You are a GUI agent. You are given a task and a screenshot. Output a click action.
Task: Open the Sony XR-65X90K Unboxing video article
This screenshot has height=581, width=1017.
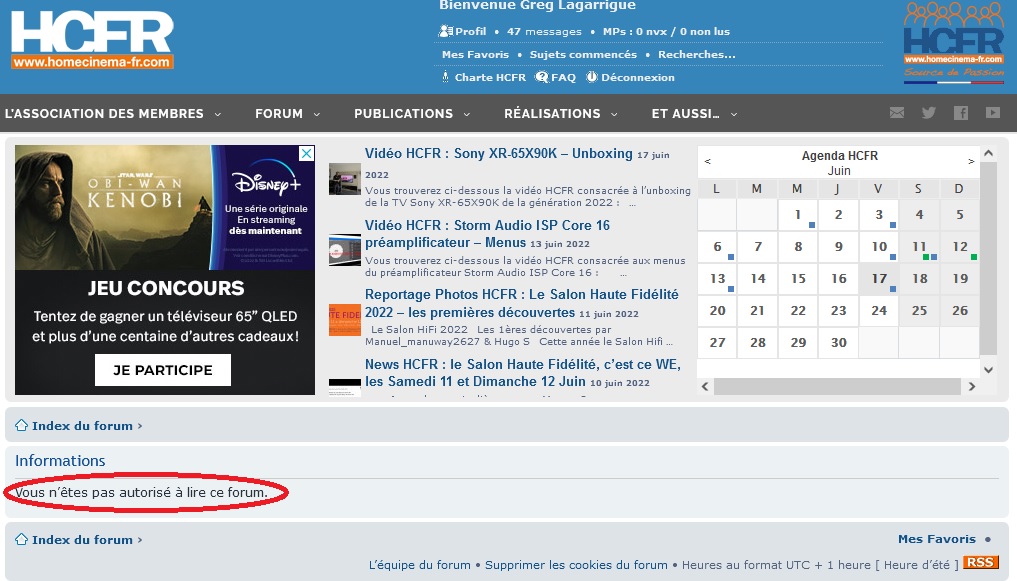pyautogui.click(x=498, y=154)
